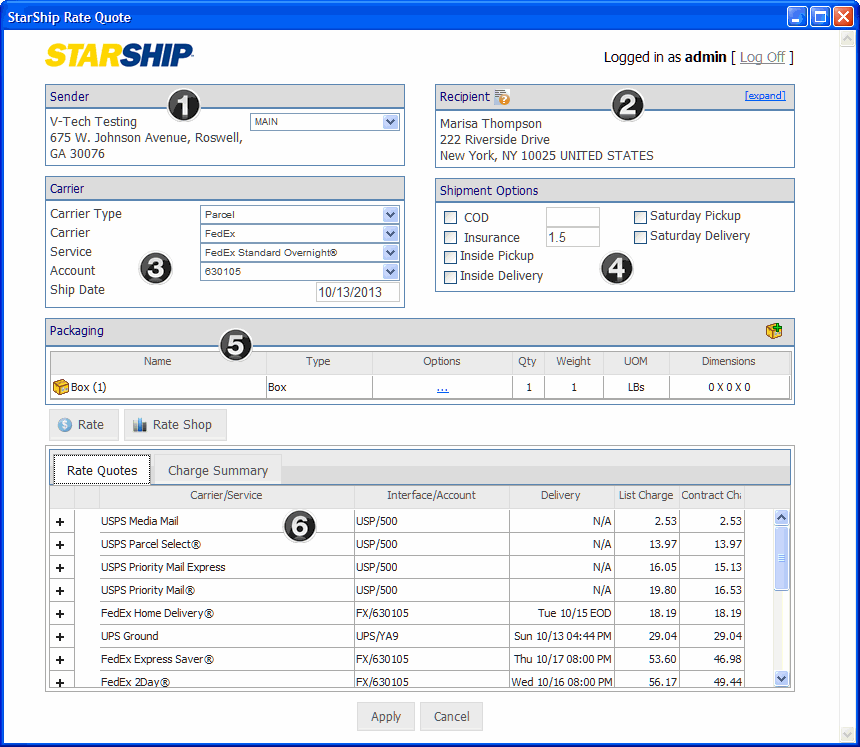Click the COD amount field
Viewport: 860px width, 747px height.
click(573, 217)
